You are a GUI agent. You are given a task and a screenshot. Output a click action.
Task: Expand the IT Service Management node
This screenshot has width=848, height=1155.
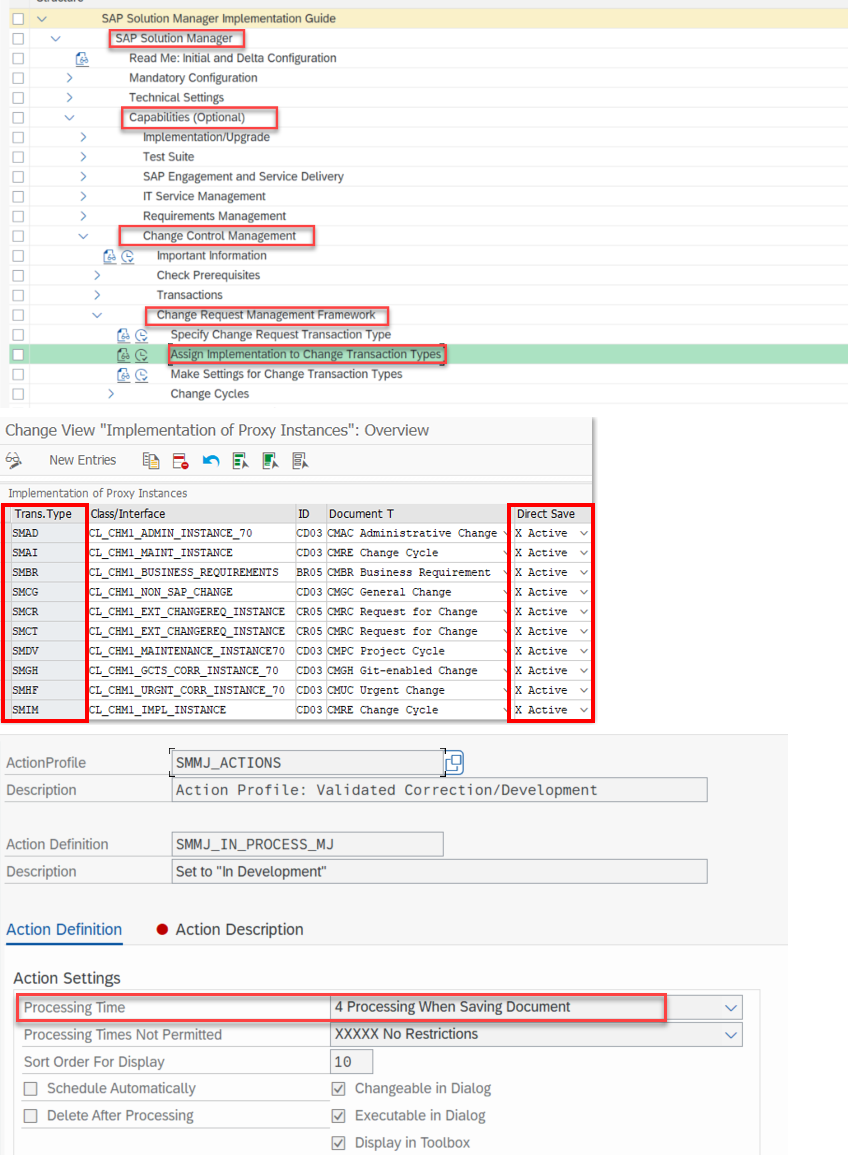coord(83,196)
